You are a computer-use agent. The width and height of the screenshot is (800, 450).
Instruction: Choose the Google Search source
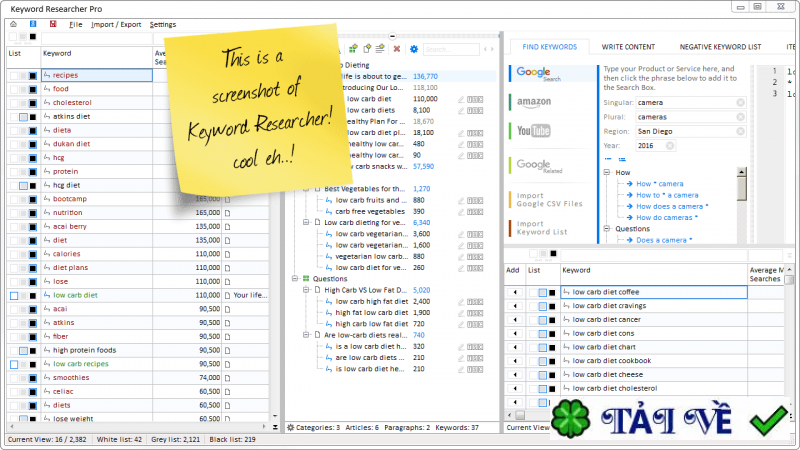point(534,73)
